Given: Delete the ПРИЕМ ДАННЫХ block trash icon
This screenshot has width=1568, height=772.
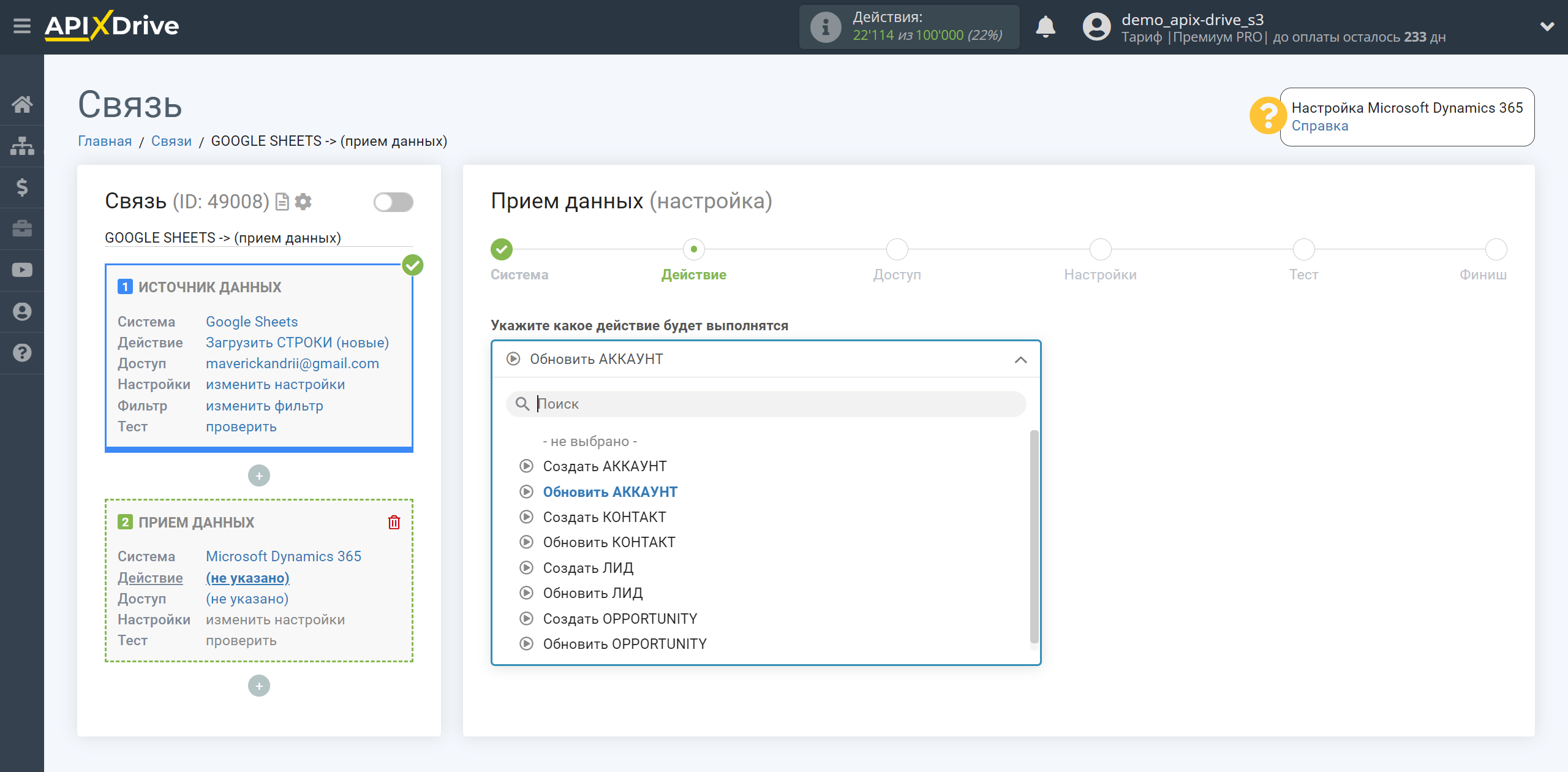Looking at the screenshot, I should 394,522.
